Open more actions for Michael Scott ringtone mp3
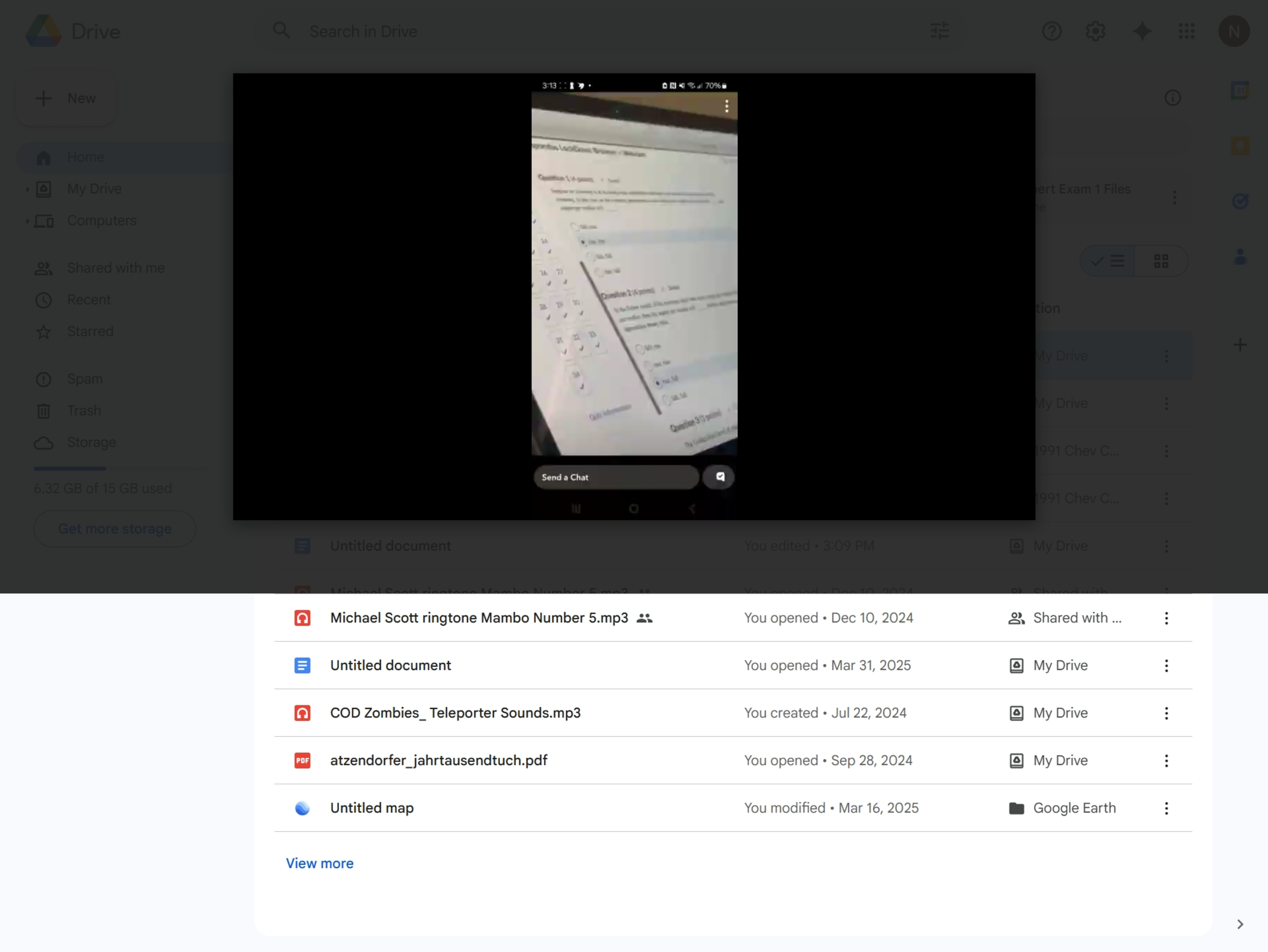 pos(1166,618)
